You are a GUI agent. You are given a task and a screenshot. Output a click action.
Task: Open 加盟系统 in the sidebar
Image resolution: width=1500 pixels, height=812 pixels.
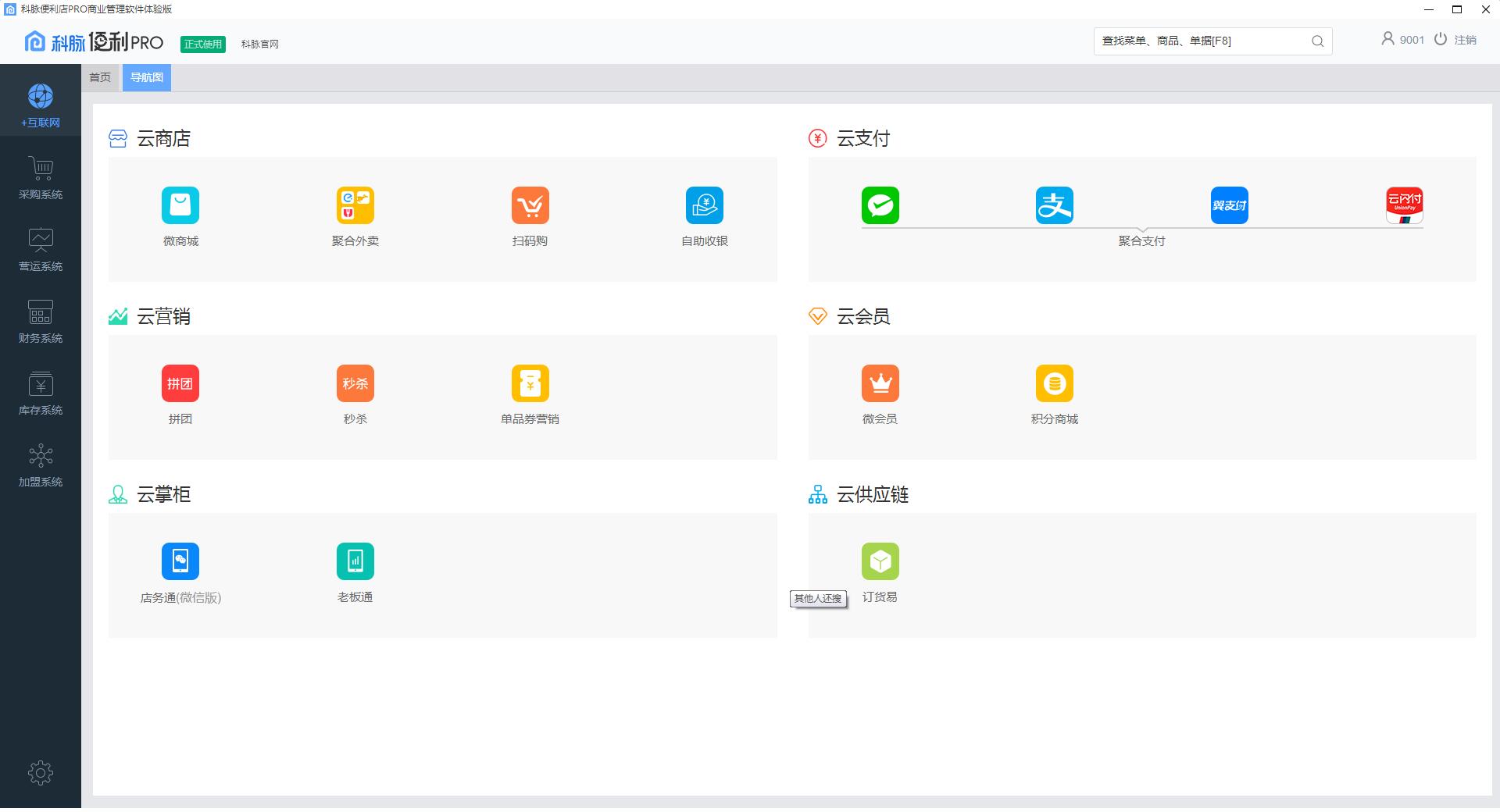point(41,465)
